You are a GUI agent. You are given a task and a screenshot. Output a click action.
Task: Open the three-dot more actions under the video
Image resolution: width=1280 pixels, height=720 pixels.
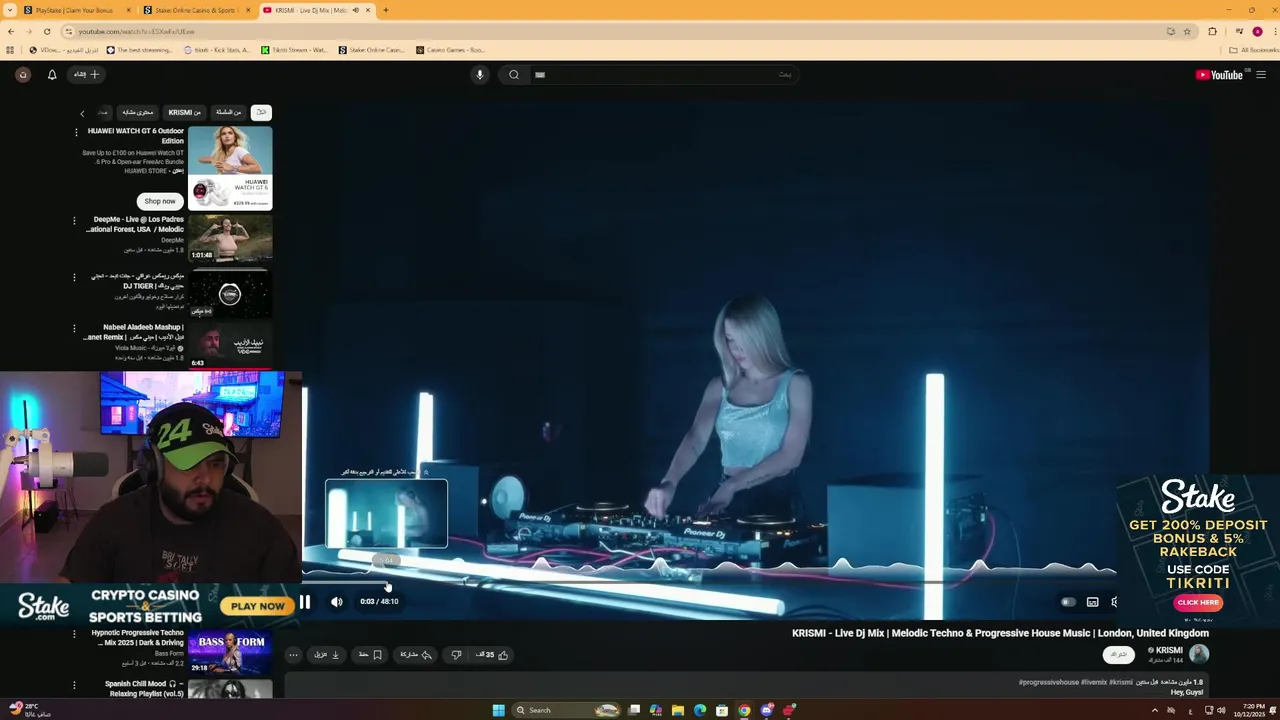tap(293, 655)
